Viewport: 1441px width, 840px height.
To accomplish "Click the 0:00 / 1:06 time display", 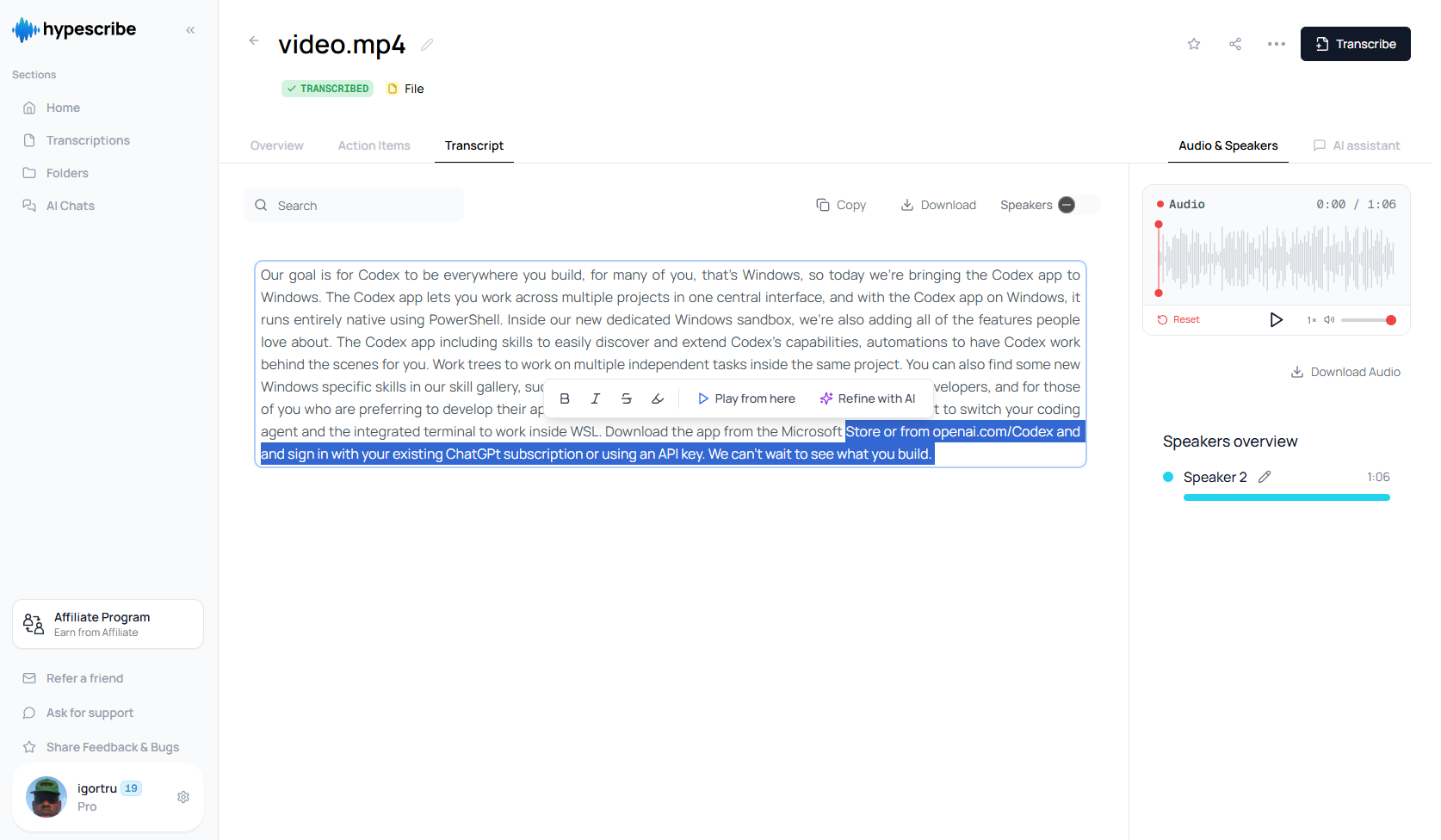I will (x=1356, y=204).
